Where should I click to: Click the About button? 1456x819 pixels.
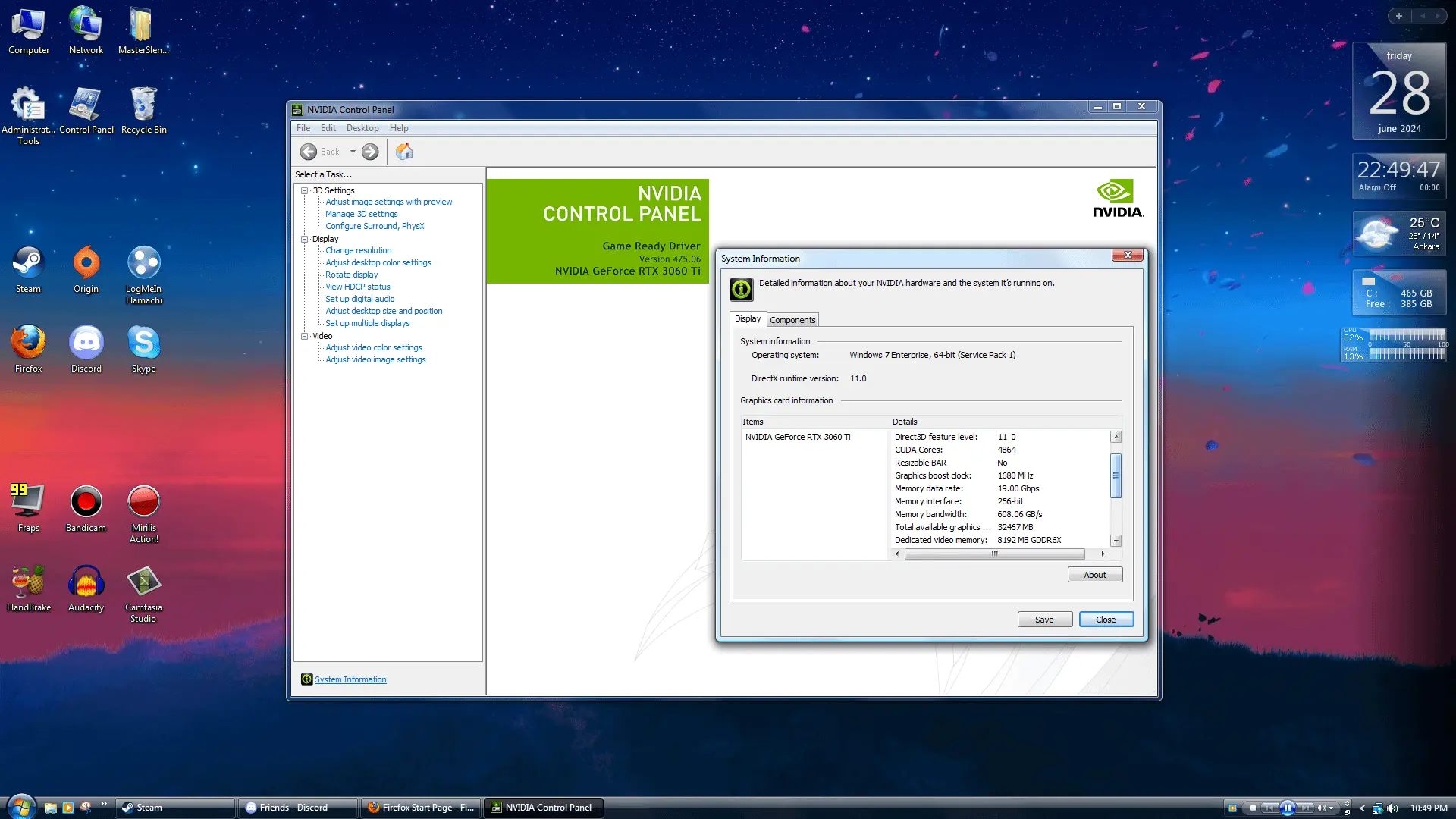(x=1095, y=575)
